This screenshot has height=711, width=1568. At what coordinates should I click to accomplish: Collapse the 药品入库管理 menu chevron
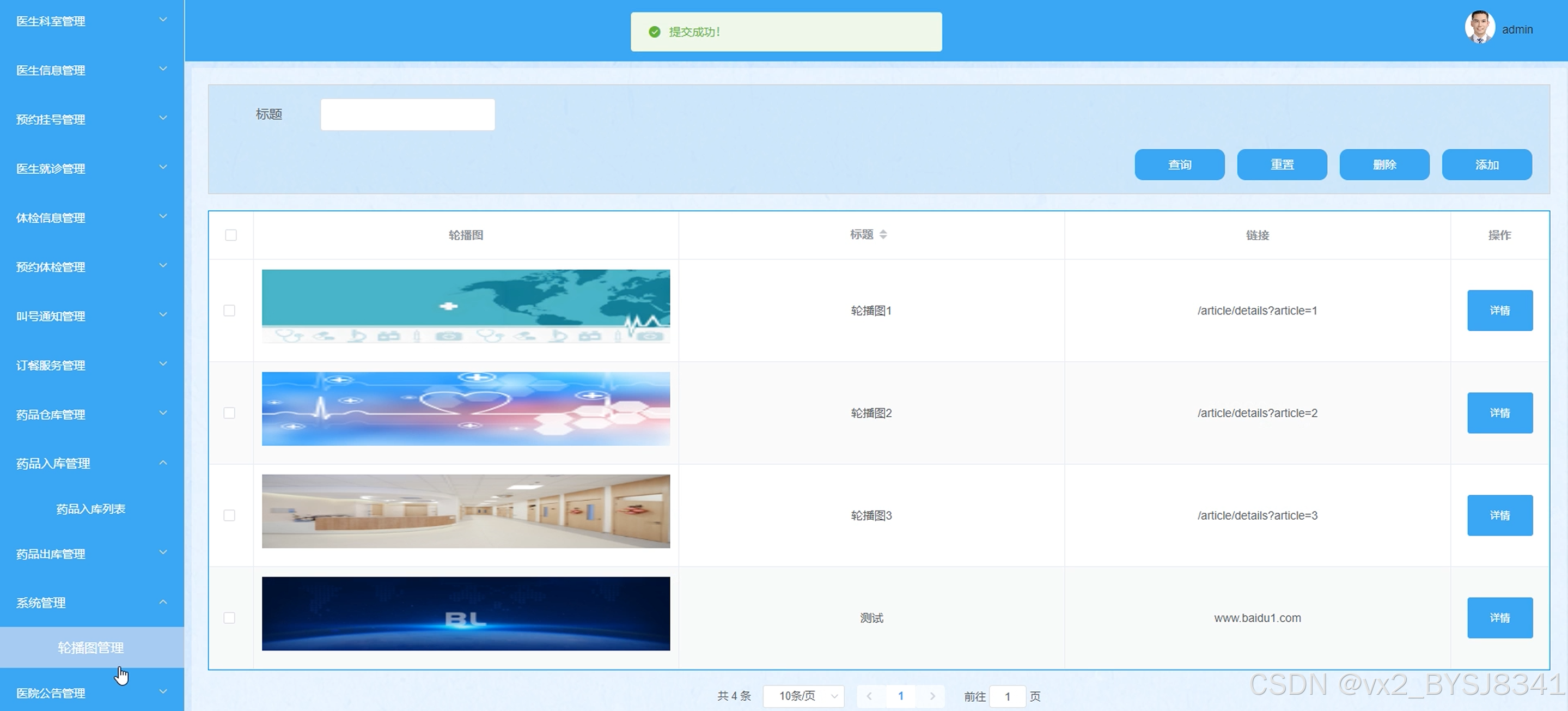[x=163, y=463]
